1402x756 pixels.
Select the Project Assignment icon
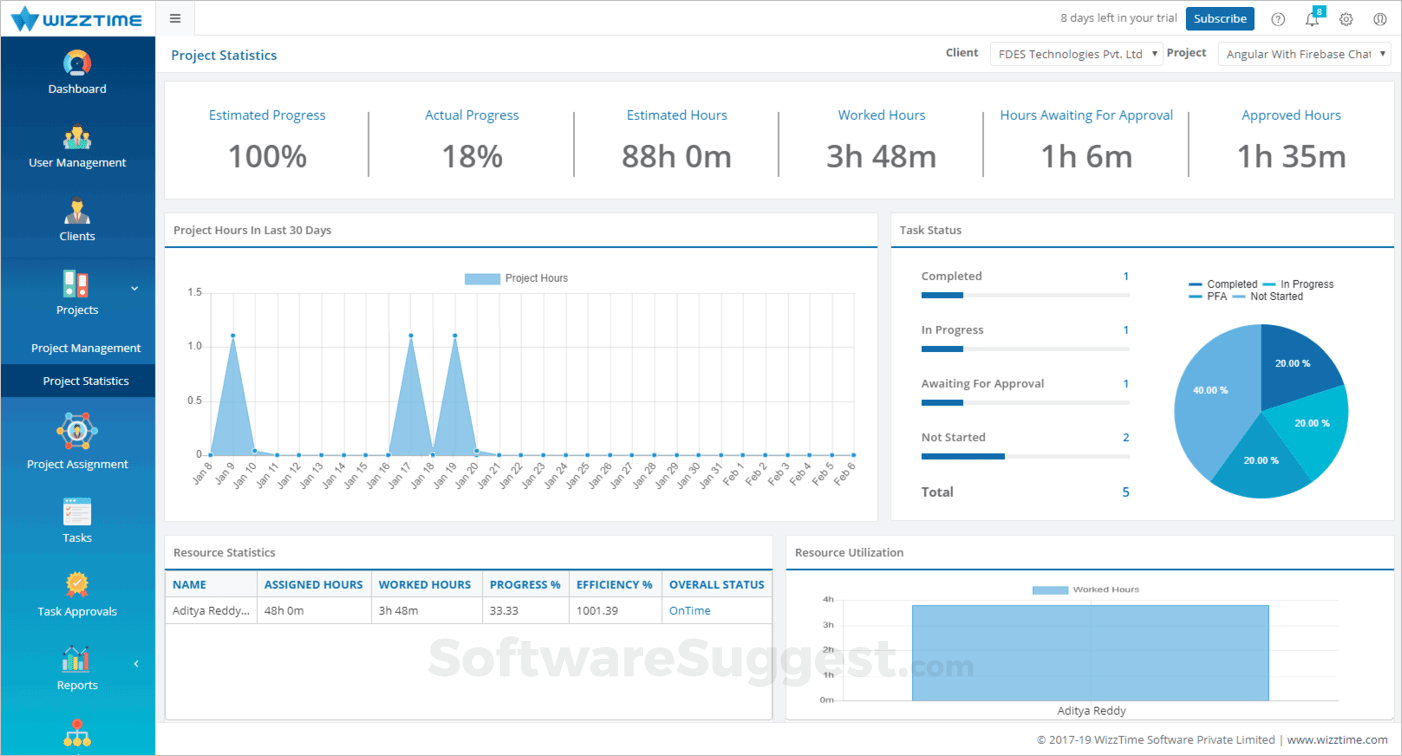point(77,432)
